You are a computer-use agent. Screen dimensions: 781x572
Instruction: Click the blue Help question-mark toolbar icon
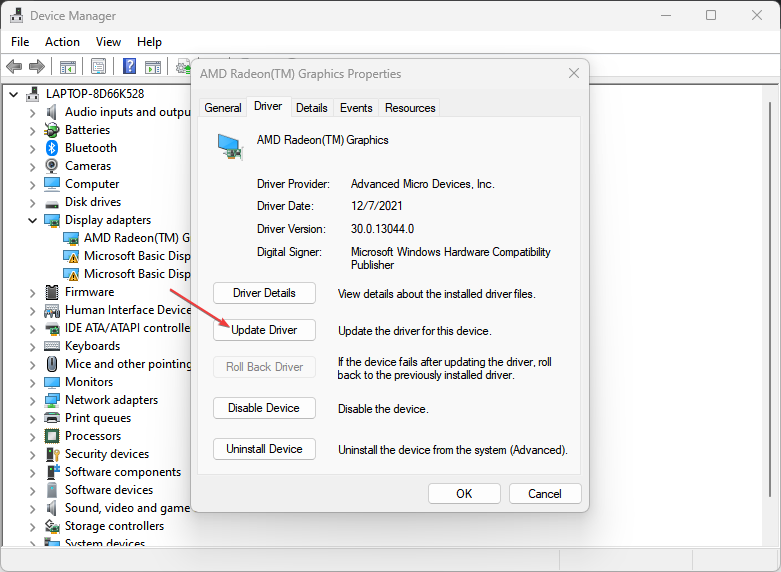[129, 67]
